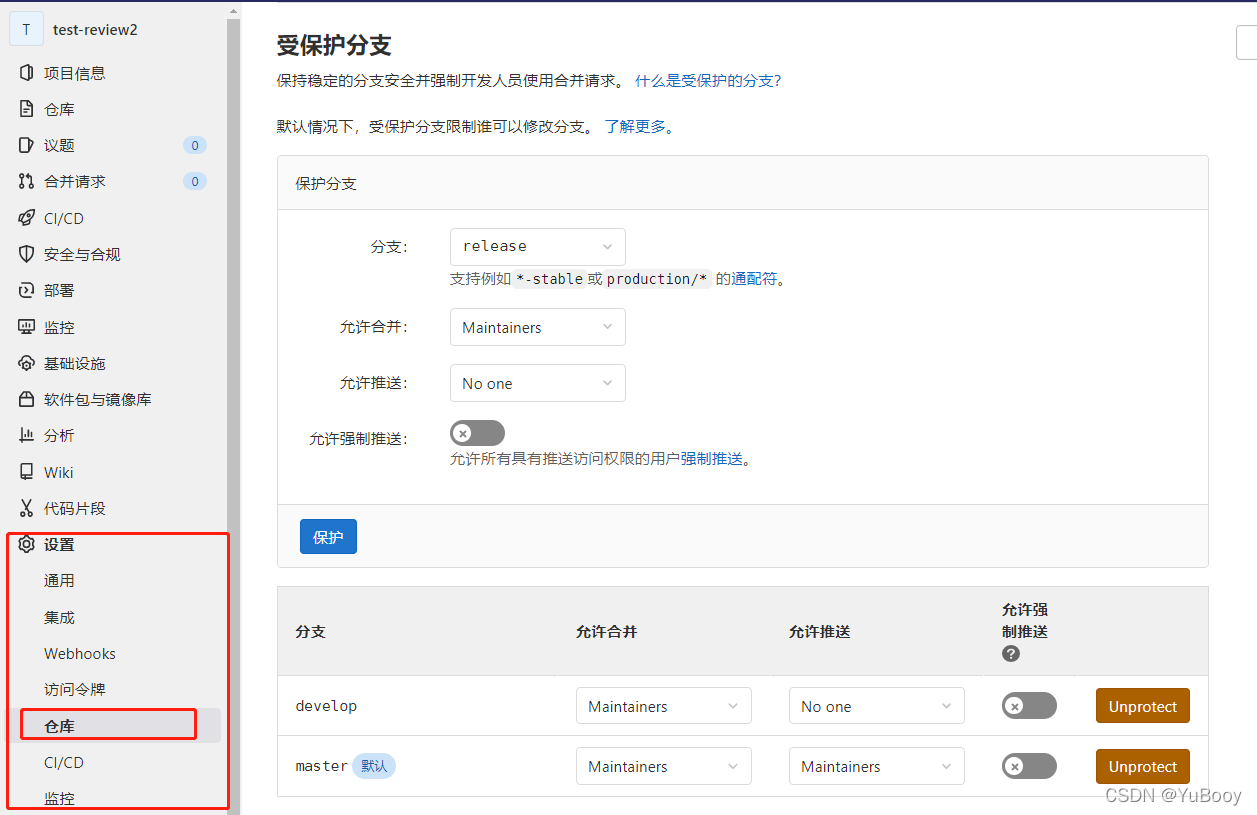Screen dimensions: 1257x815
Task: Click the 允许推送 table column header
Action: pos(820,632)
